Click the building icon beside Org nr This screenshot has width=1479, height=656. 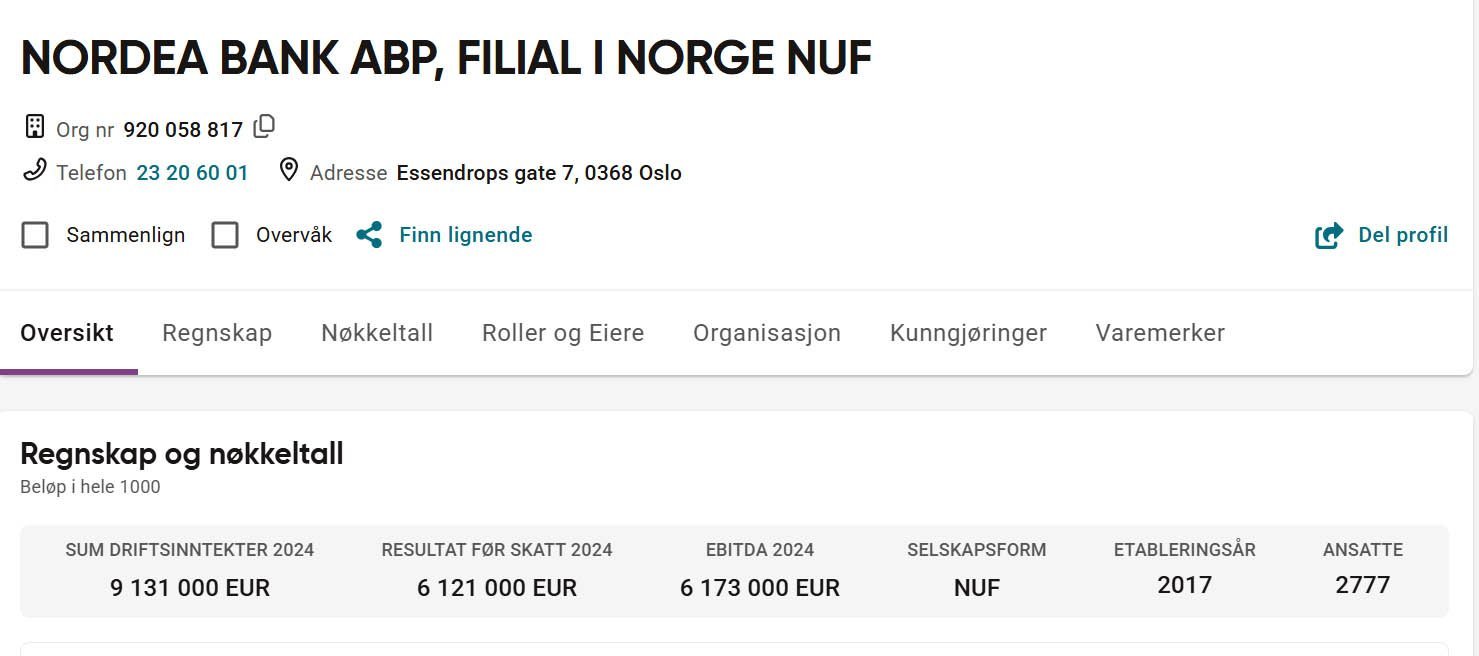click(x=35, y=127)
